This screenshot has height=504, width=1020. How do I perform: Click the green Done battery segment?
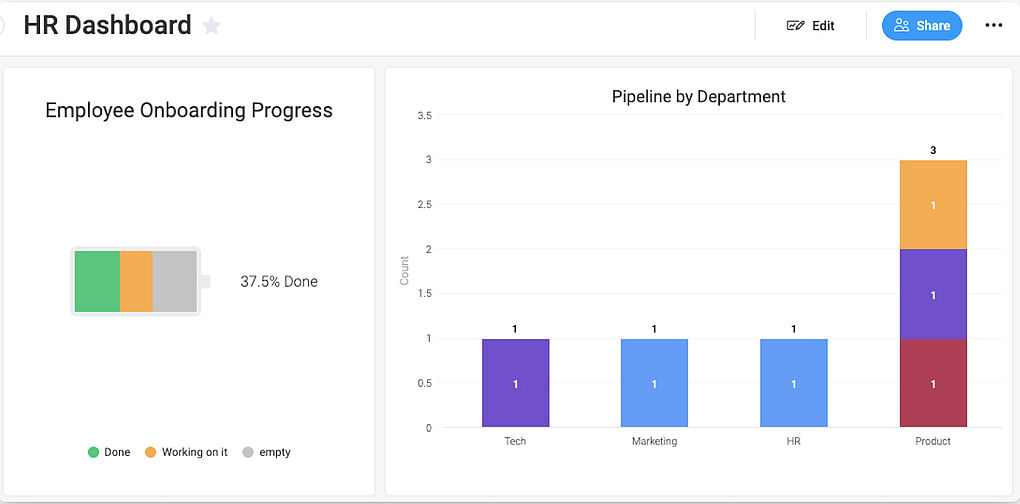[97, 282]
